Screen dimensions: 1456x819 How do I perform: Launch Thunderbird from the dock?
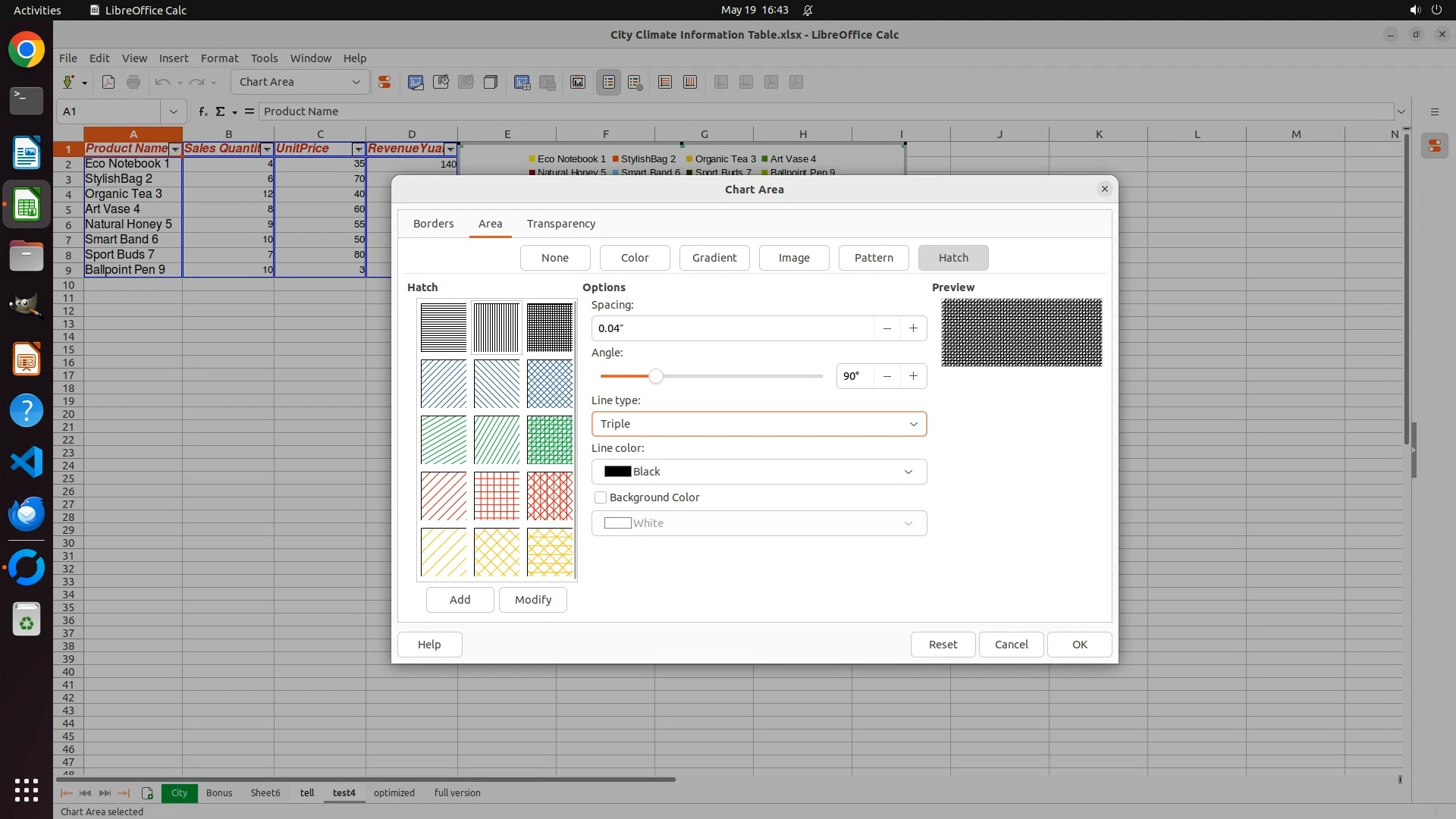pos(27,513)
